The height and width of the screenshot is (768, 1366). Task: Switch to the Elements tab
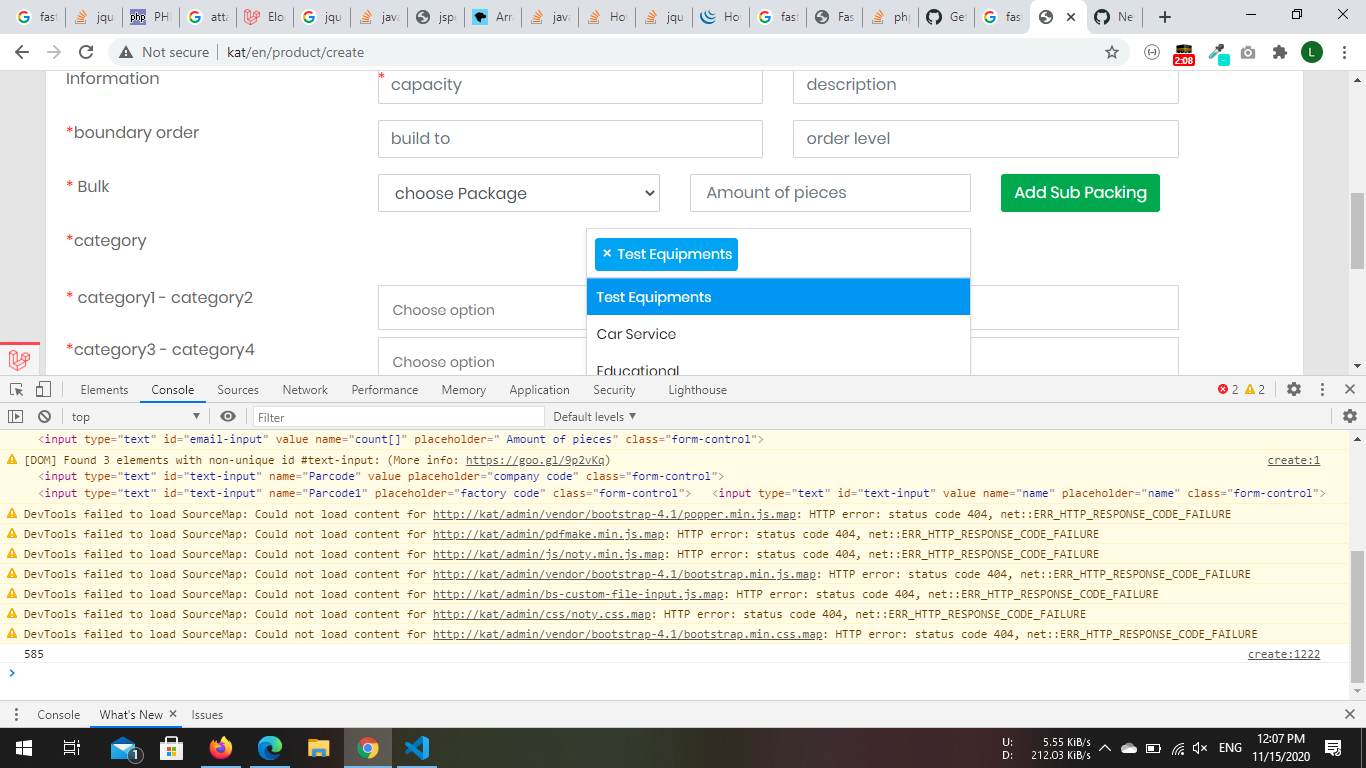104,390
